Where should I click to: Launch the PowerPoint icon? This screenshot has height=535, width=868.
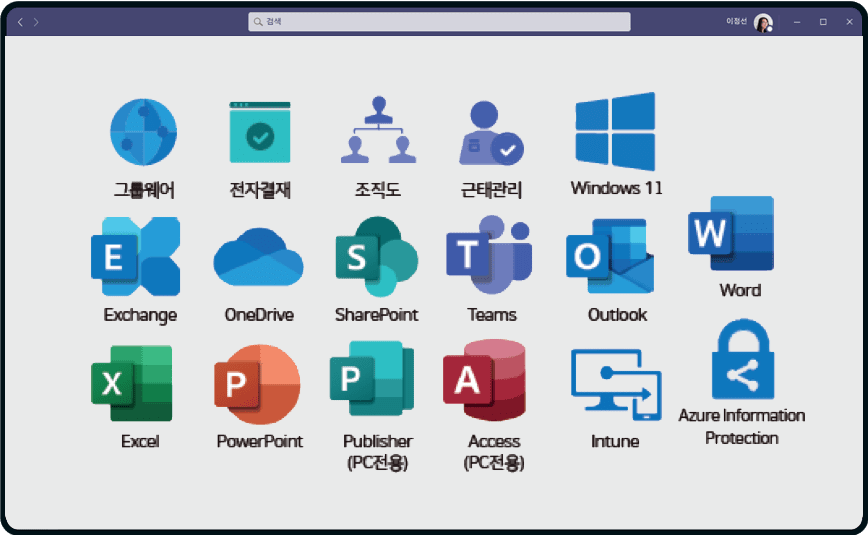pos(258,384)
